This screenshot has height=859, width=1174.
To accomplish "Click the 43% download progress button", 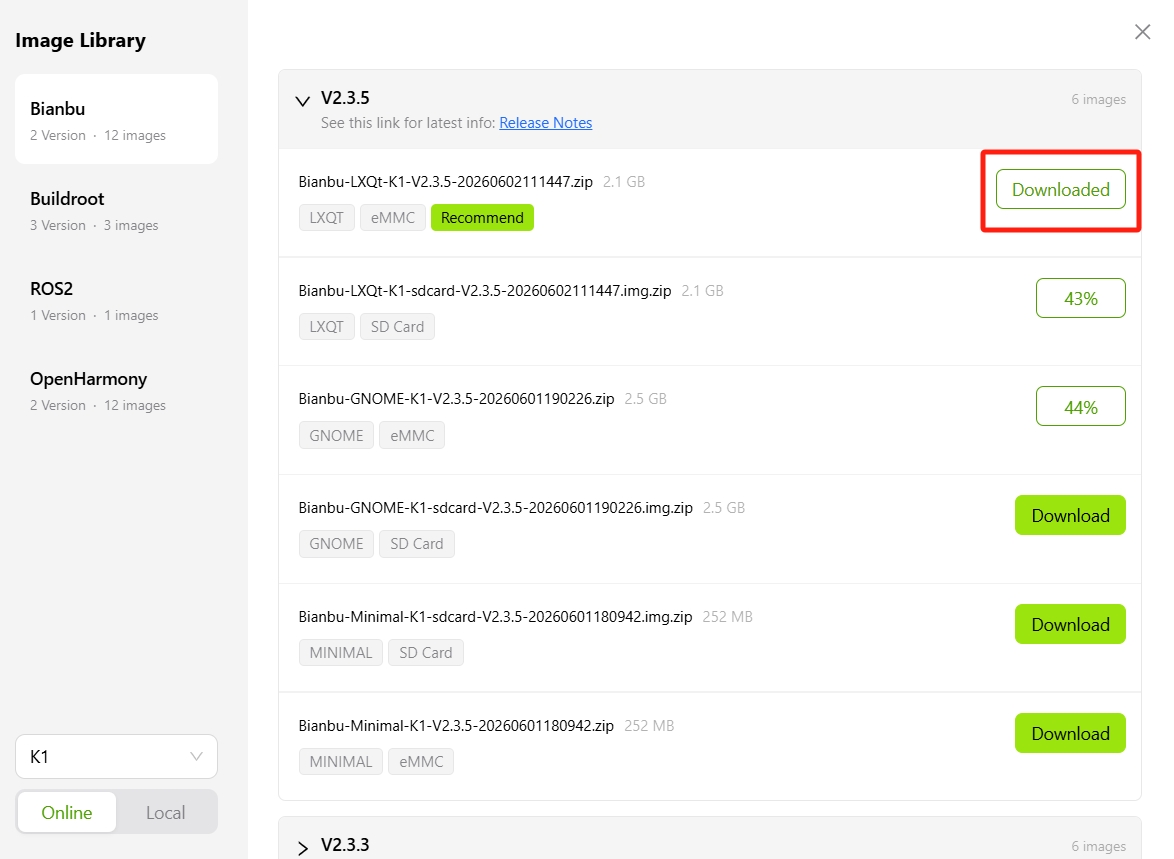I will click(1080, 298).
